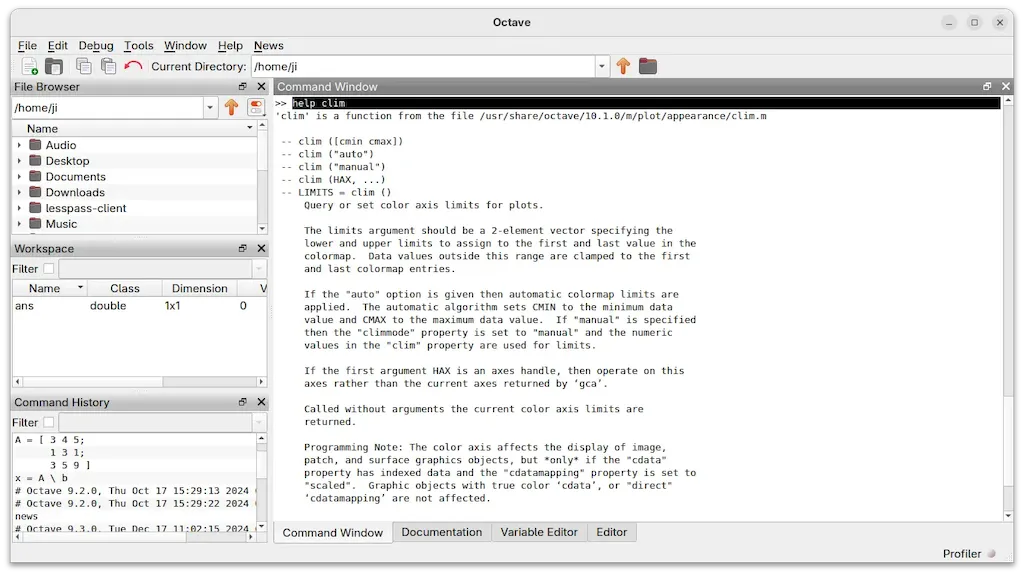Screen dimensions: 1024x575
Task: Select 'x = A \ b' in Command History
Action: pyautogui.click(x=41, y=478)
